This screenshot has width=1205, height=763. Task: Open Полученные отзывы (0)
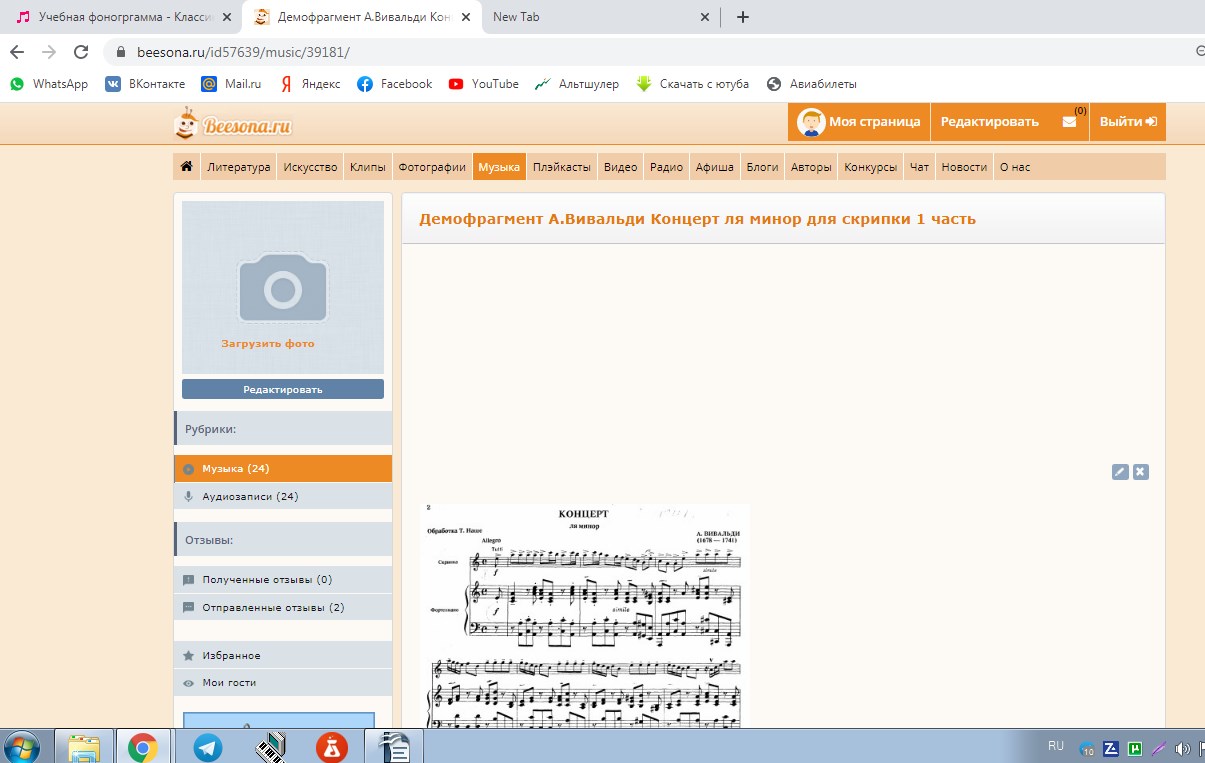click(x=283, y=580)
